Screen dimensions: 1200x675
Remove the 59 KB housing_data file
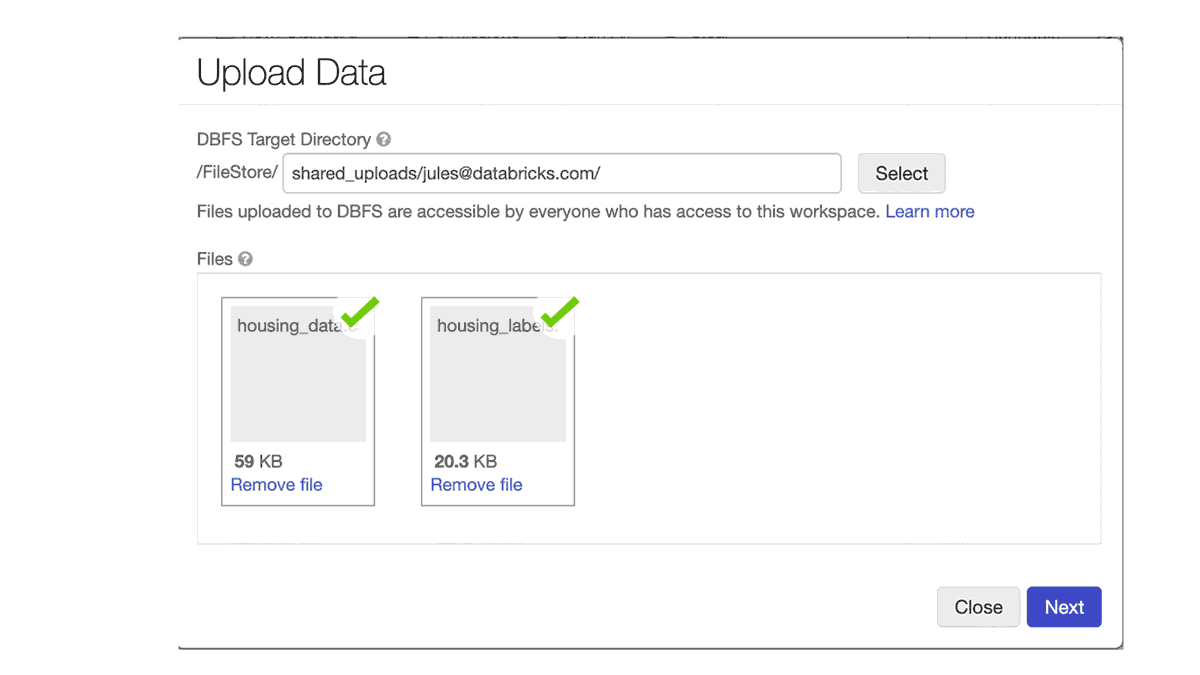(276, 485)
